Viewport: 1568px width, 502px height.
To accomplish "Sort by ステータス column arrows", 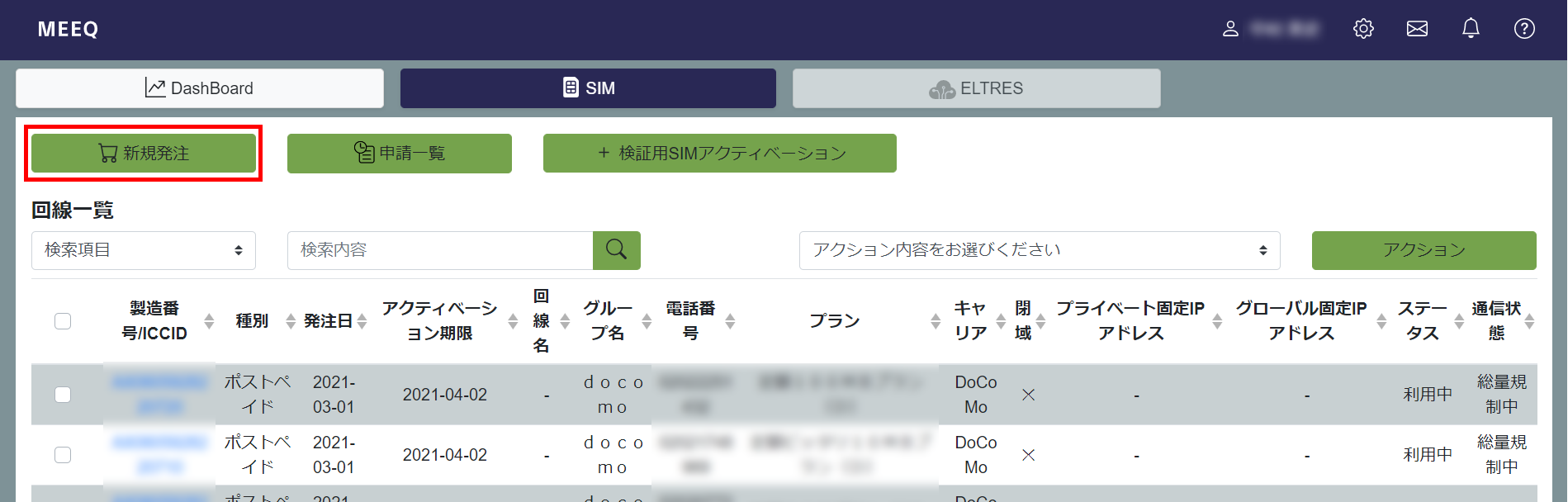I will coord(1459,321).
